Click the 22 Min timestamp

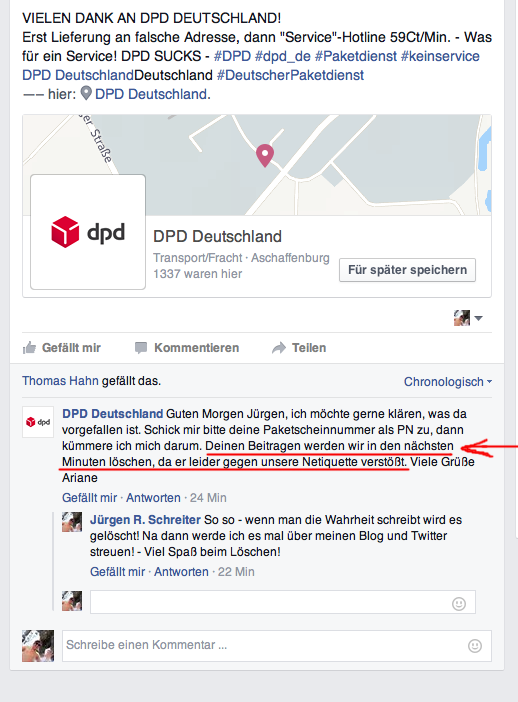click(x=236, y=572)
